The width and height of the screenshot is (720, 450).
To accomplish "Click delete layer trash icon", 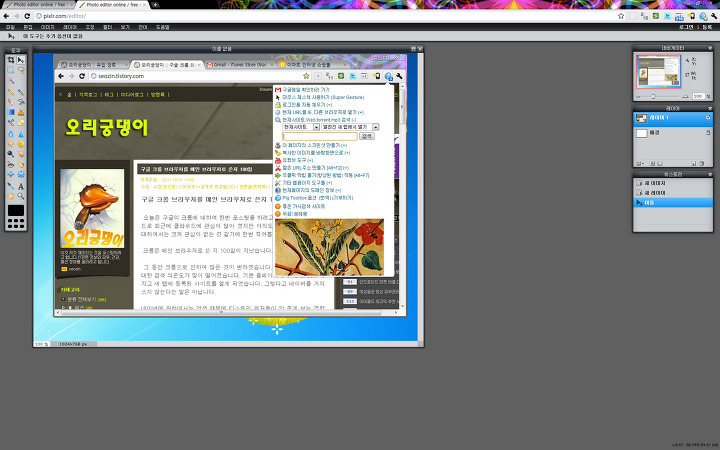I will coord(701,163).
